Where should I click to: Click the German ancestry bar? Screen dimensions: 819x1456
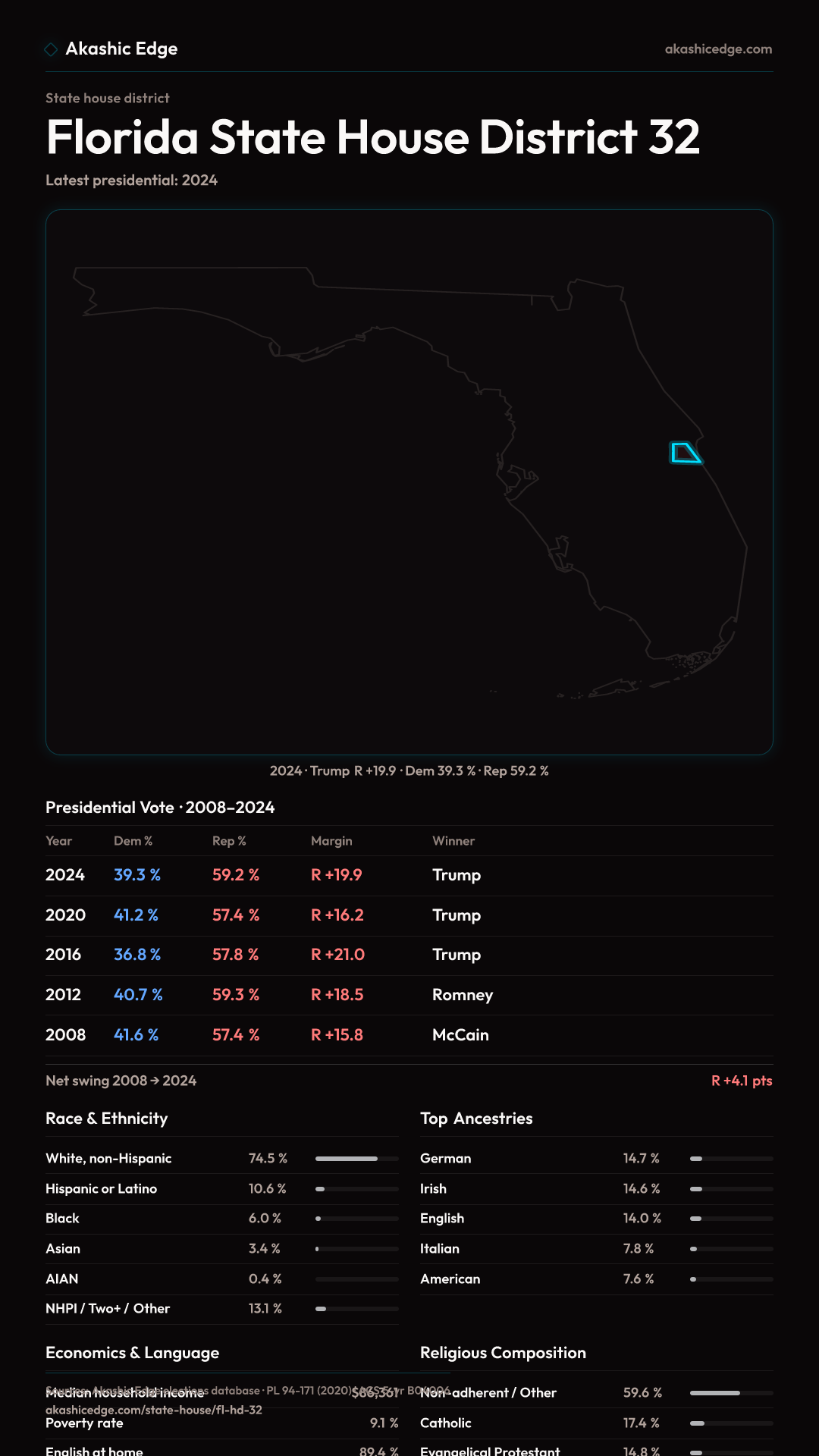[731, 1159]
